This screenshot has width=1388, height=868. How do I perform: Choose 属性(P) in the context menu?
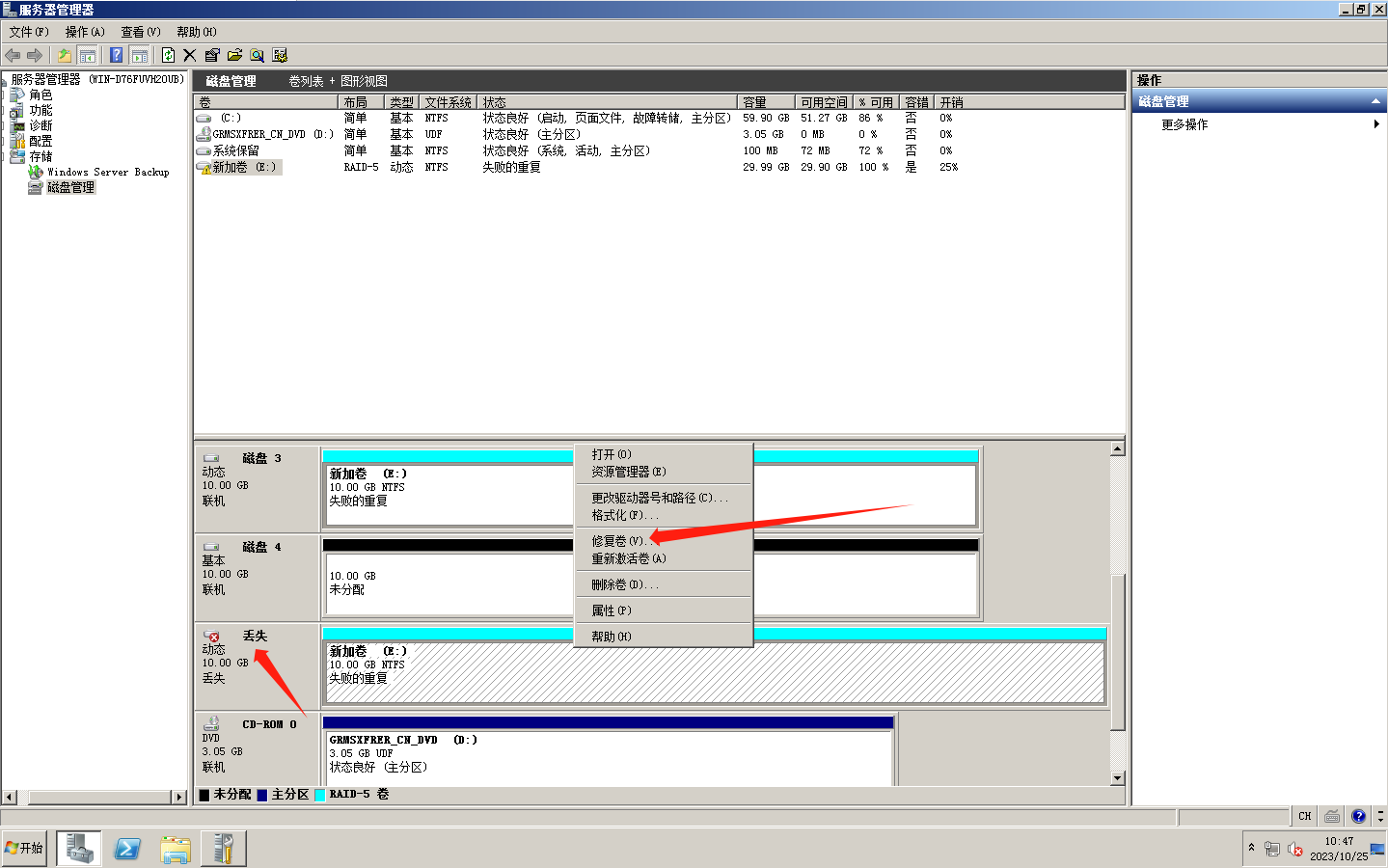[x=663, y=610]
